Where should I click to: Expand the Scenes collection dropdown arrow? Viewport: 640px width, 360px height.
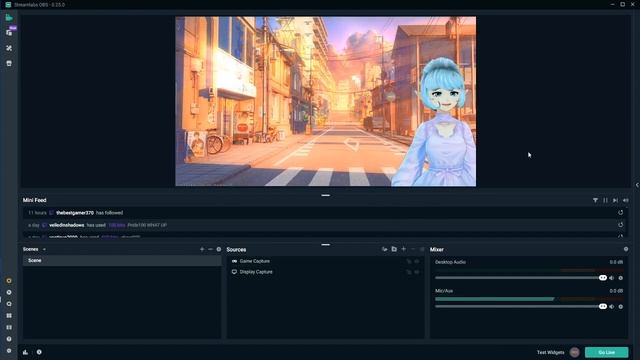[x=44, y=249]
